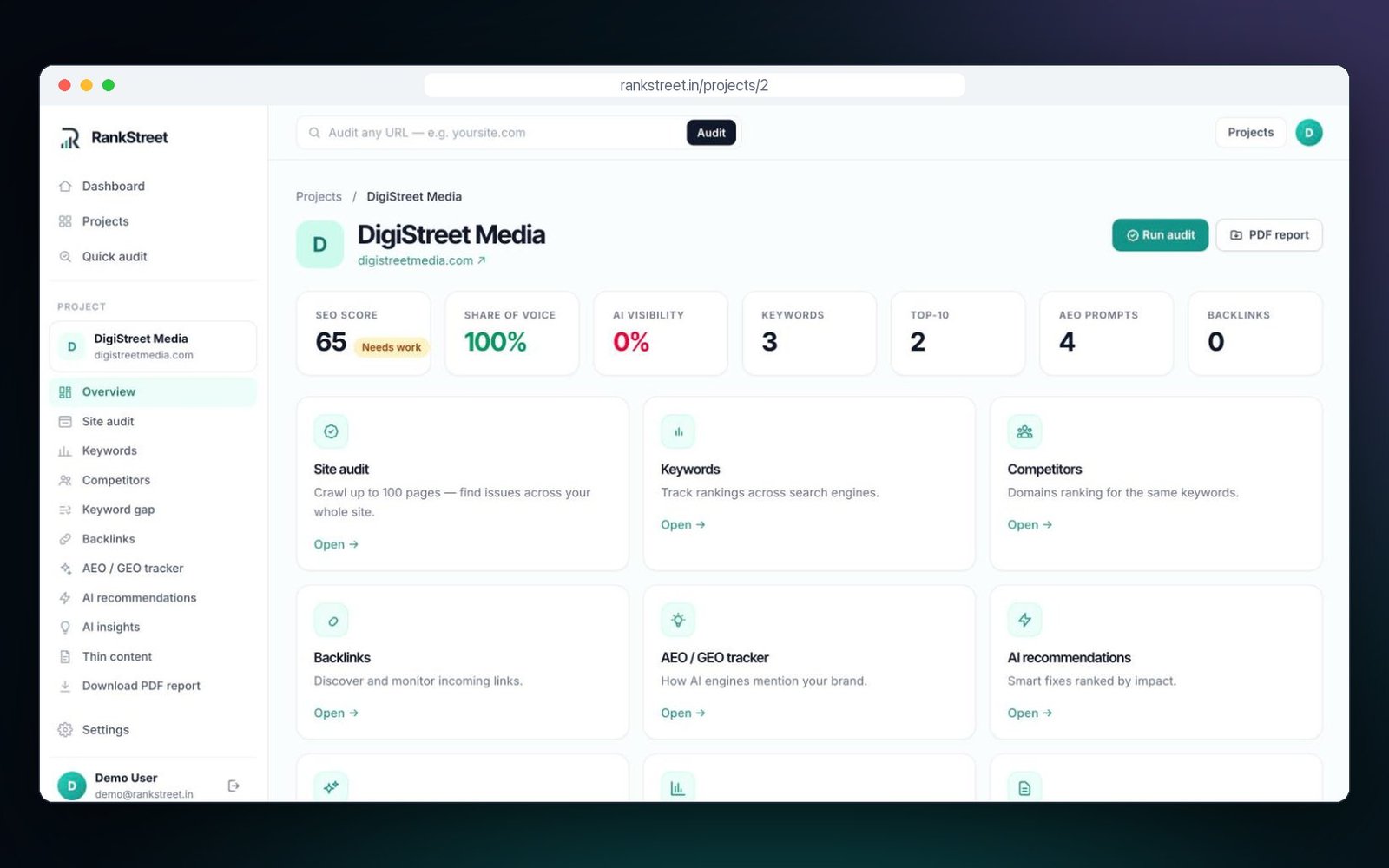Open Keyword gap in sidebar
This screenshot has width=1389, height=868.
point(153,510)
